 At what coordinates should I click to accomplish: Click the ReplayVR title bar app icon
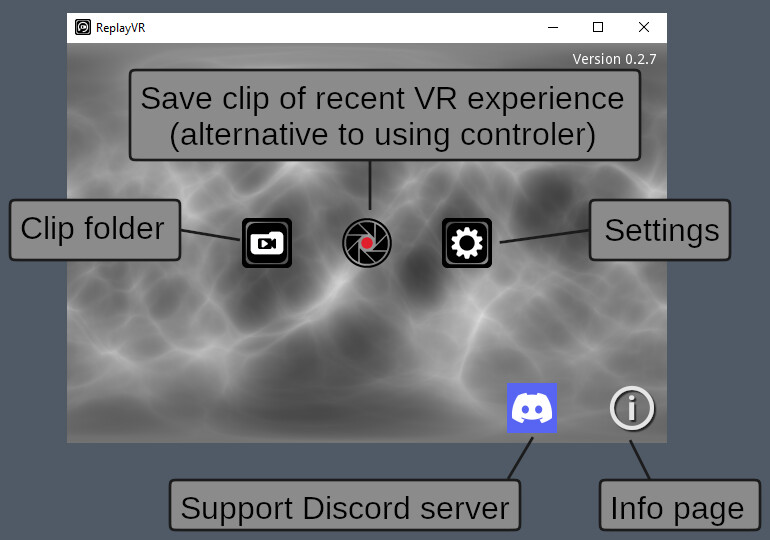tap(83, 27)
